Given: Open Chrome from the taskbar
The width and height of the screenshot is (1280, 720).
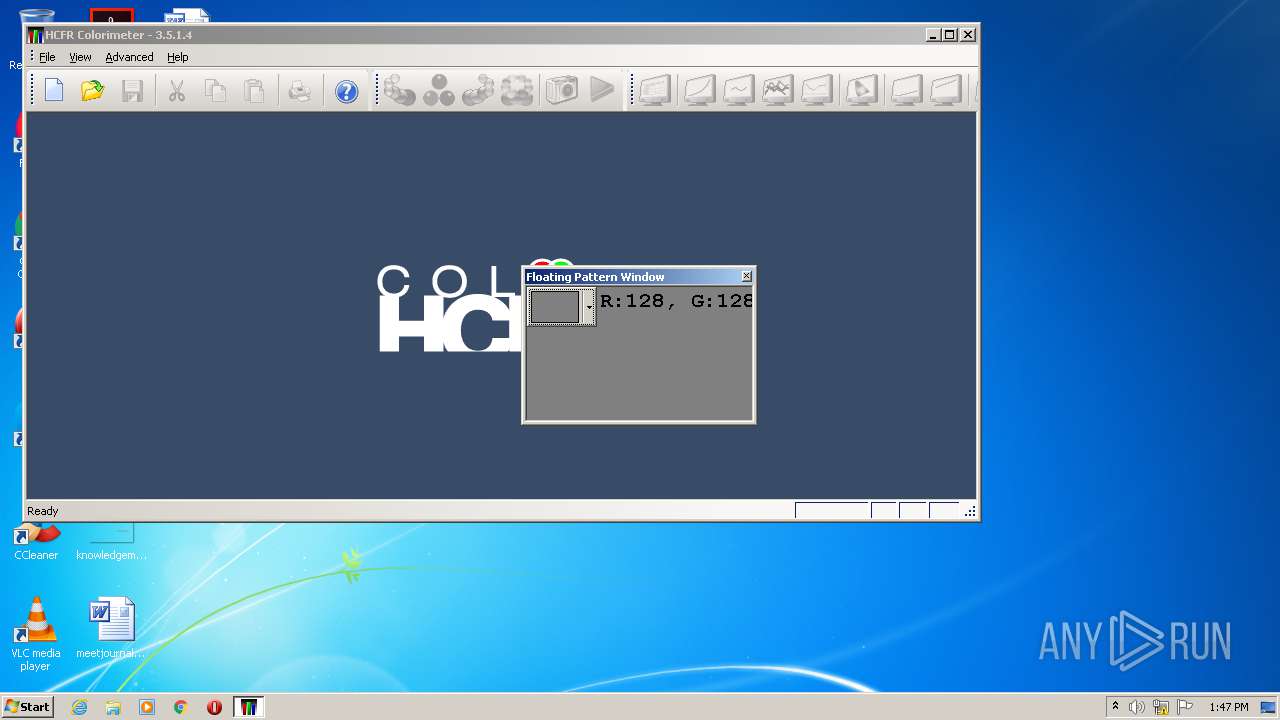Looking at the screenshot, I should [181, 707].
